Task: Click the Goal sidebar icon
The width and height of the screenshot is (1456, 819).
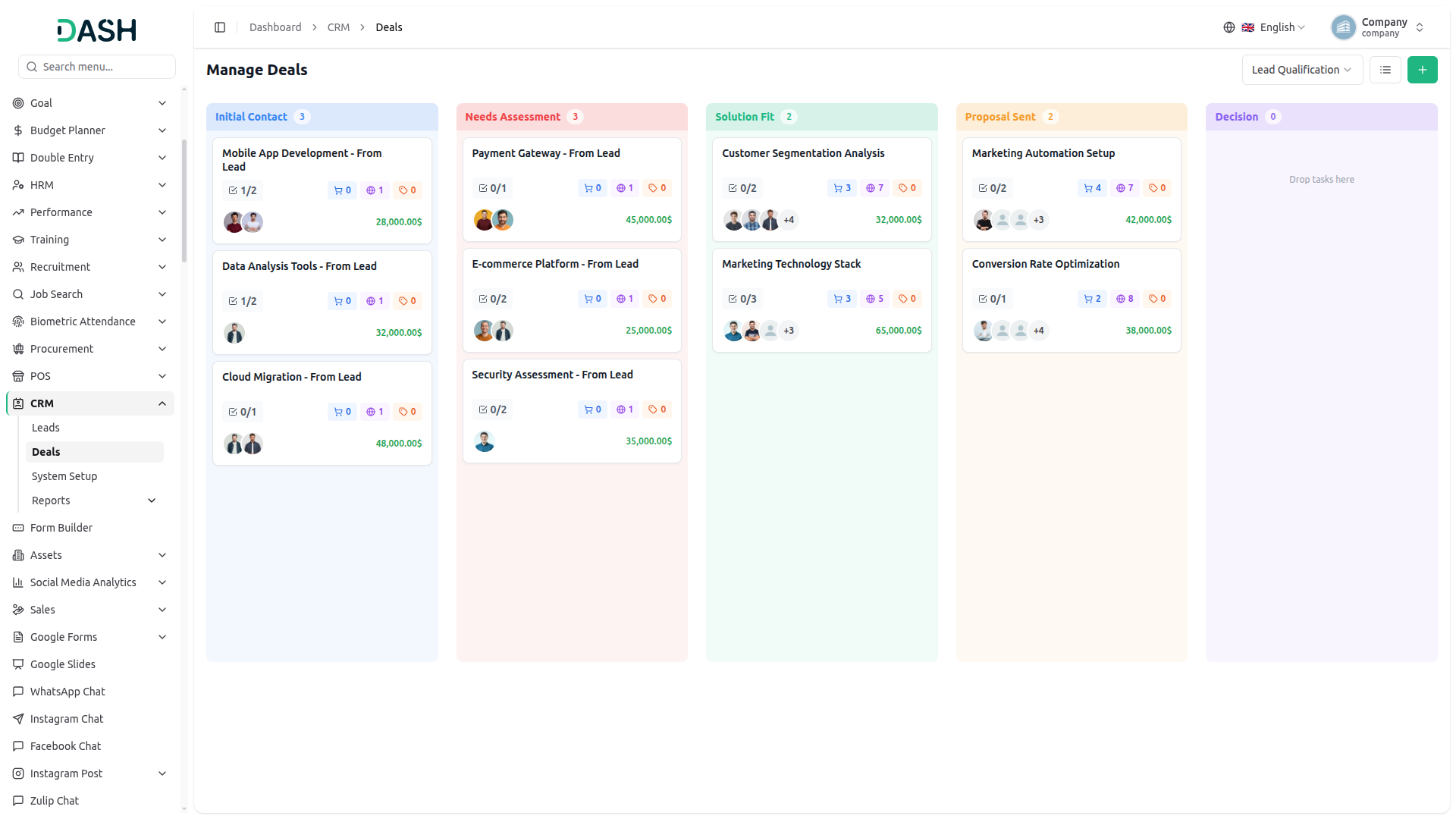Action: [x=18, y=103]
